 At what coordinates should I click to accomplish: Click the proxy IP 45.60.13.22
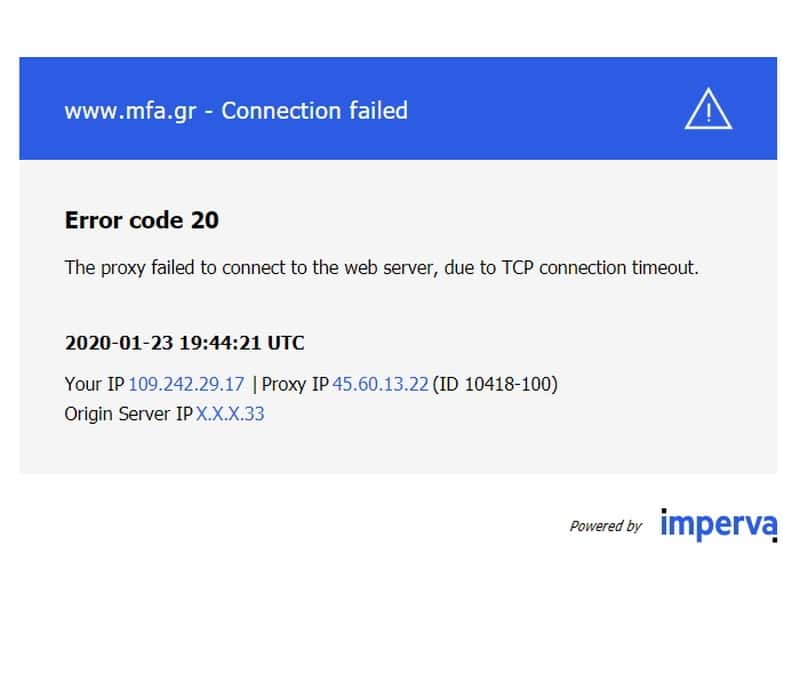[381, 384]
